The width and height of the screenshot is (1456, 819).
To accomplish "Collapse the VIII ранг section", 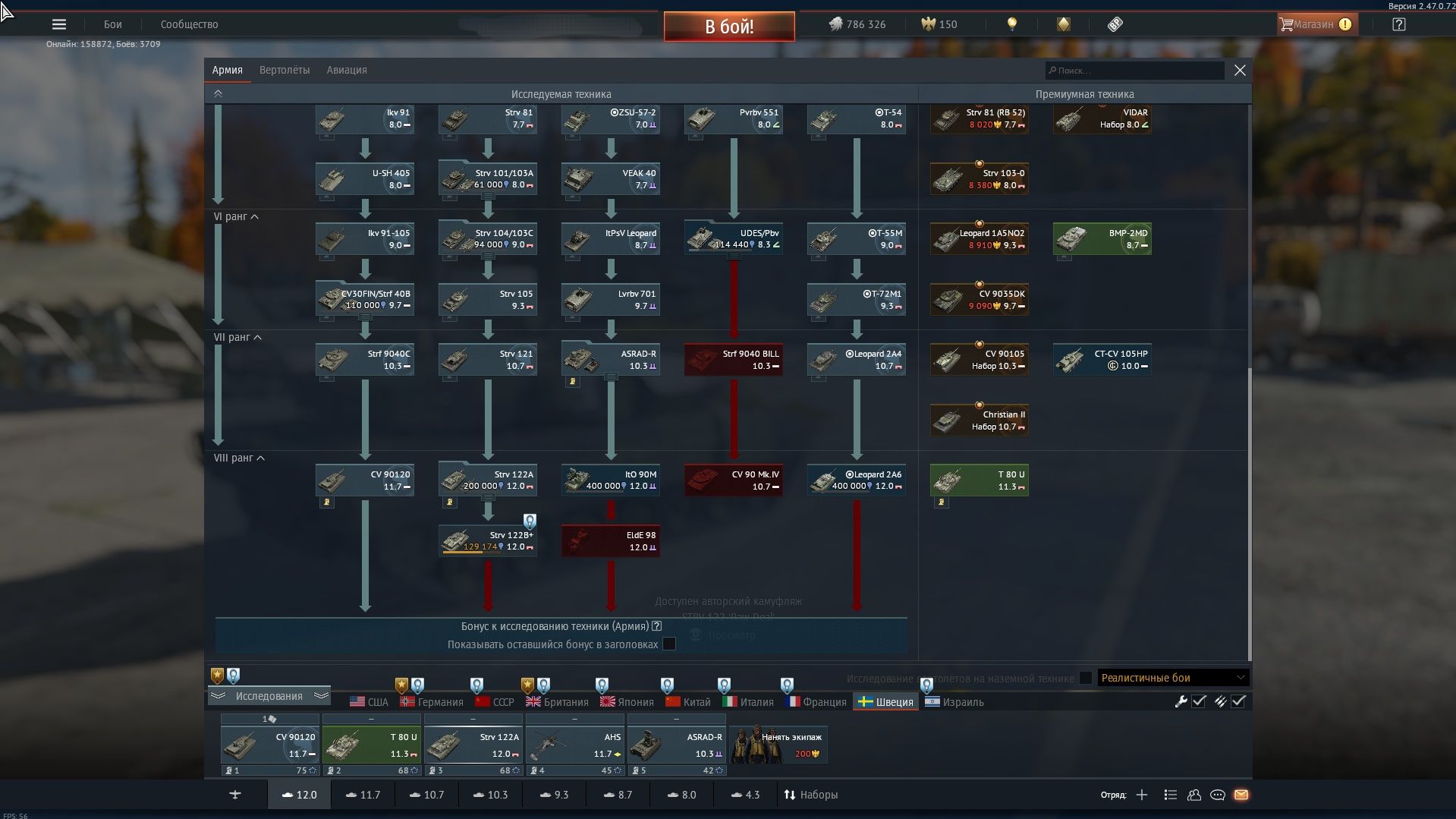I will tap(239, 458).
